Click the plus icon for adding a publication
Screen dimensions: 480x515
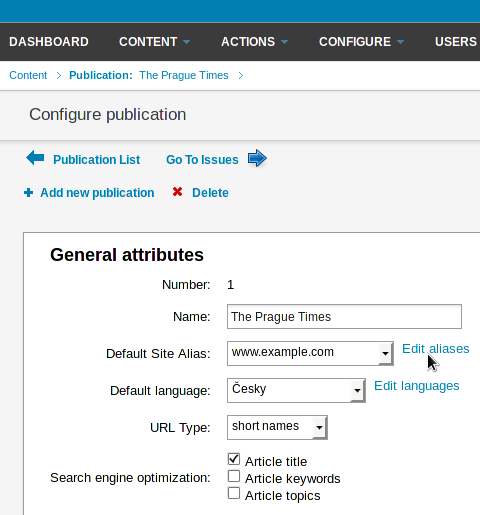(29, 193)
